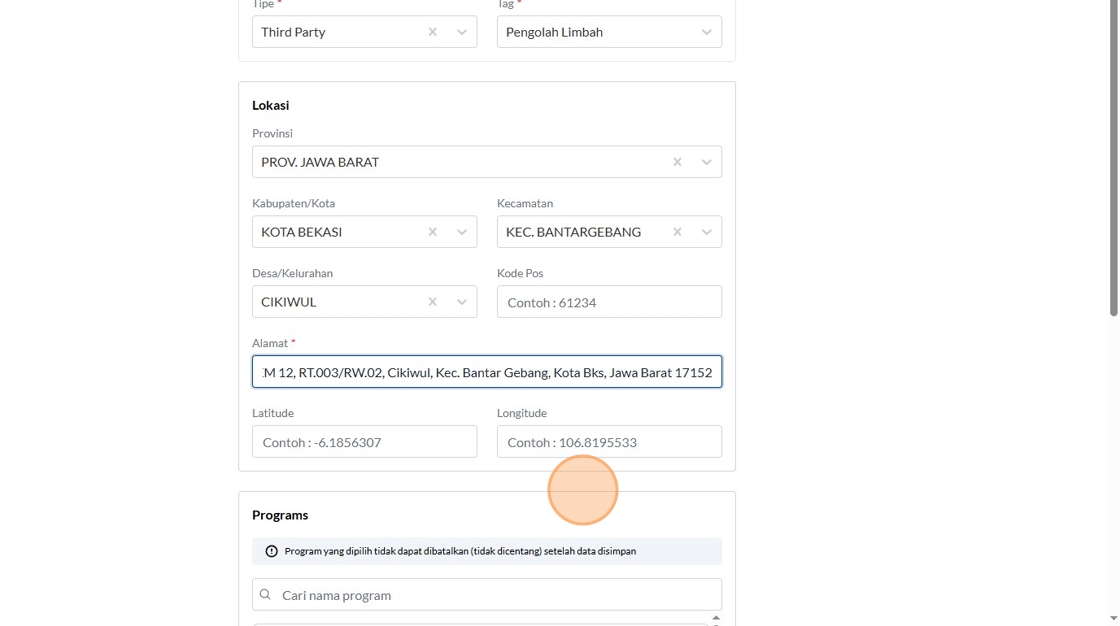The image size is (1120, 626).
Task: Clear the Tipe Third Party selection
Action: 432,32
